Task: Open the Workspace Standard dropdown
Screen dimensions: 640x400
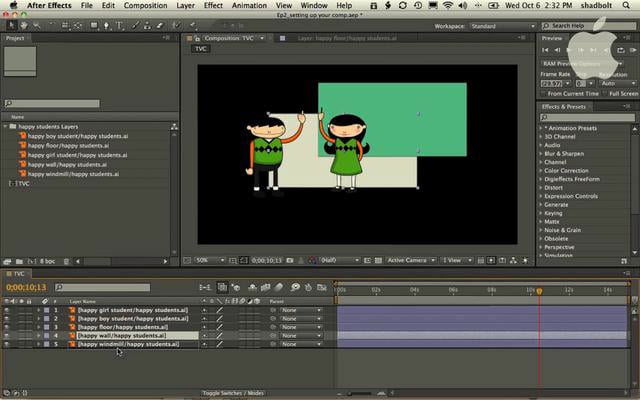Action: point(502,26)
